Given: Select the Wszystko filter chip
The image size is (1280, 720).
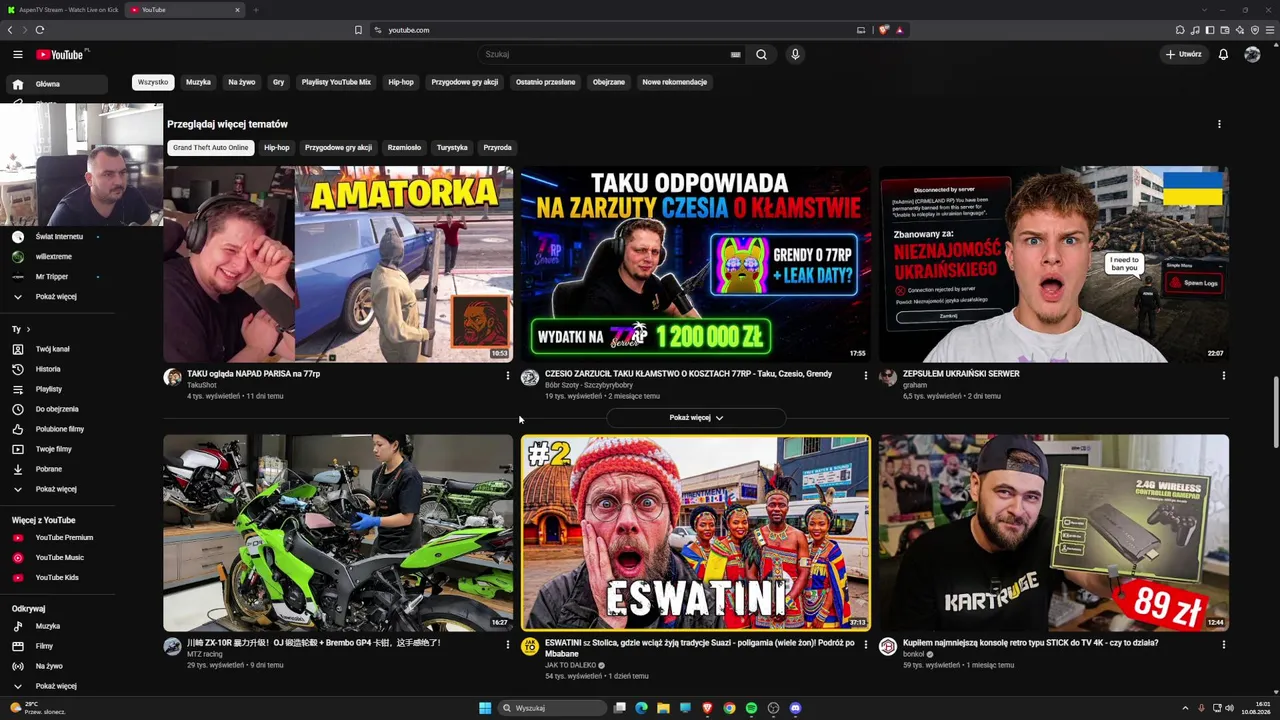Looking at the screenshot, I should (x=153, y=82).
